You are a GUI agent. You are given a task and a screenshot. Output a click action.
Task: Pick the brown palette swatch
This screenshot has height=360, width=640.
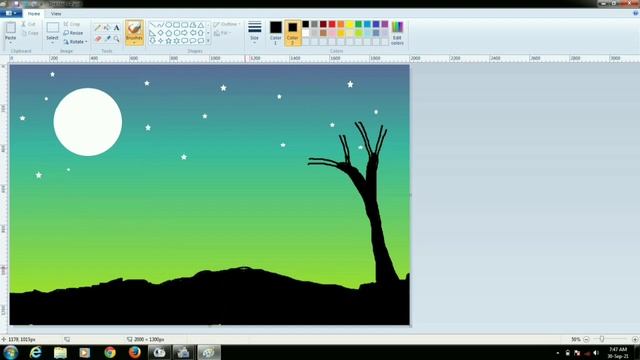(x=323, y=33)
